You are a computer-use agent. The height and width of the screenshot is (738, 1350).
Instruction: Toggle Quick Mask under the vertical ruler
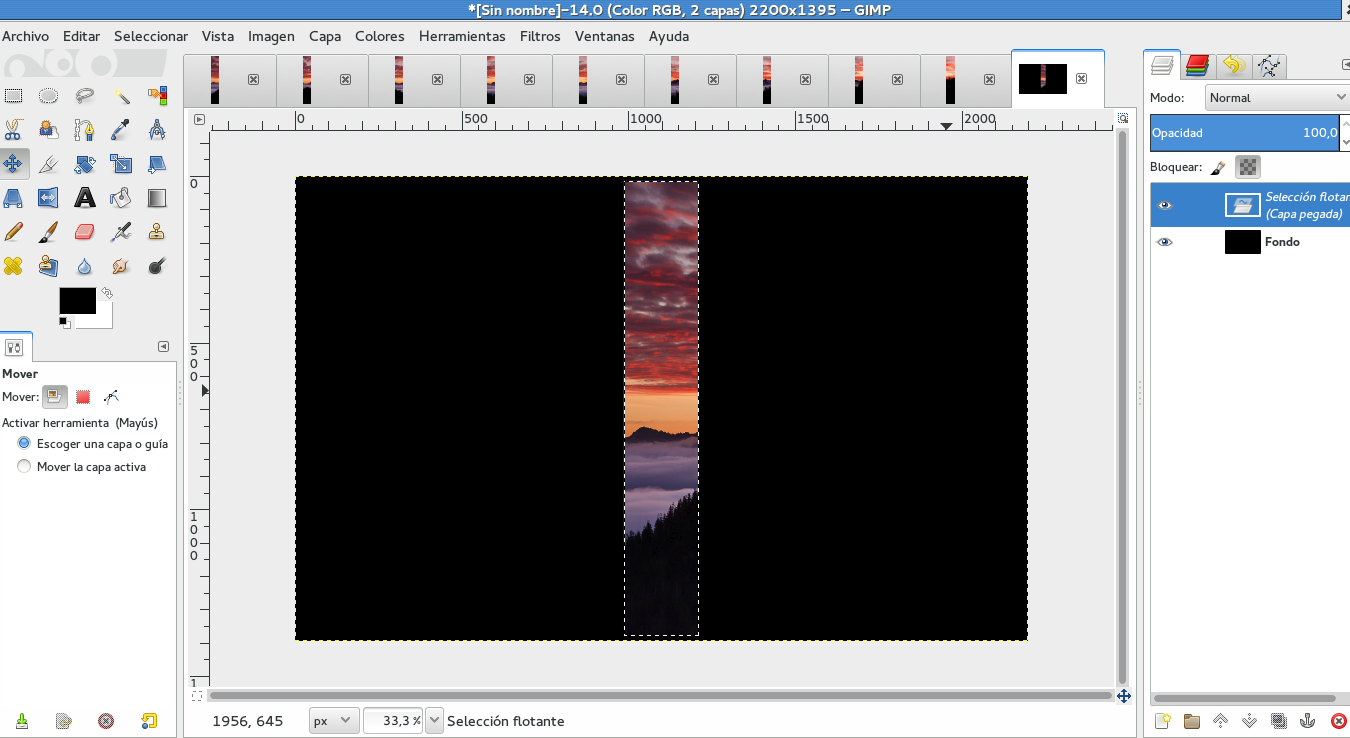coord(197,695)
